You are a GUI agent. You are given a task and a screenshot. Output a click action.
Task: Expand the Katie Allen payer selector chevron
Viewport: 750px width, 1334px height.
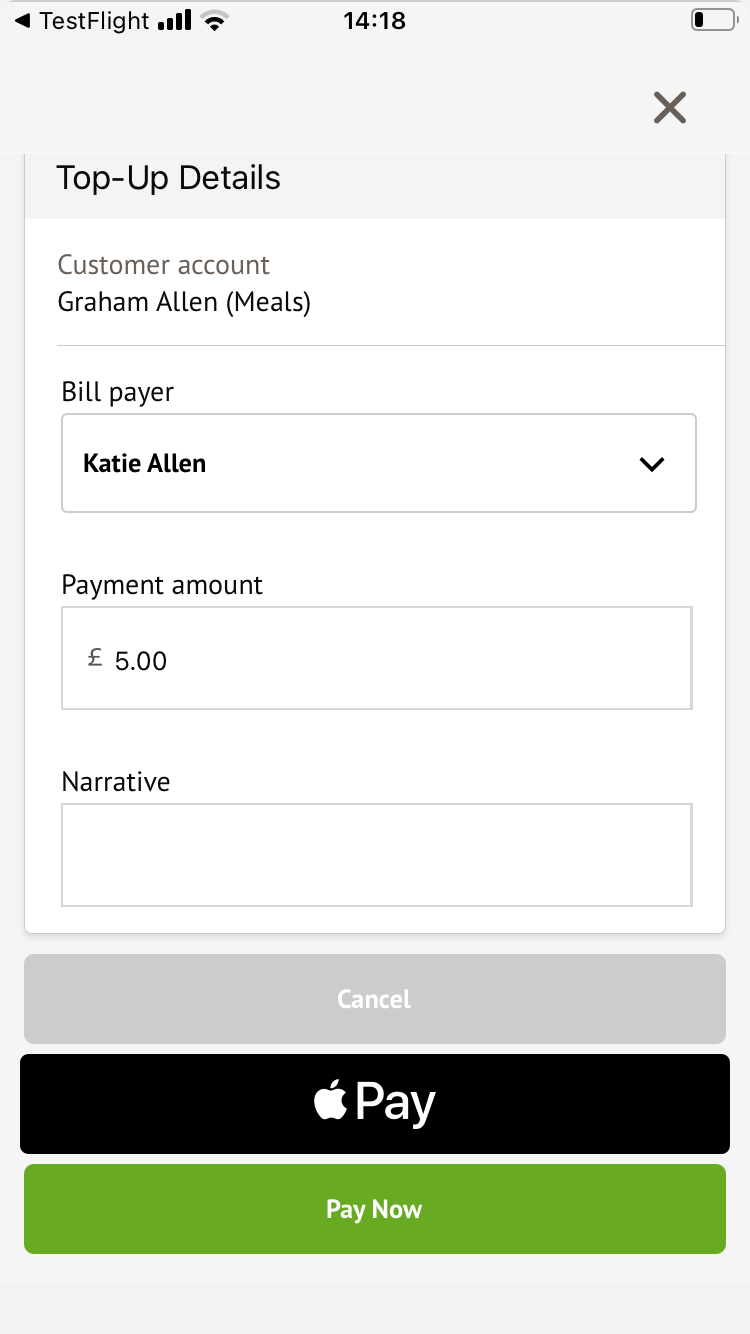coord(651,463)
